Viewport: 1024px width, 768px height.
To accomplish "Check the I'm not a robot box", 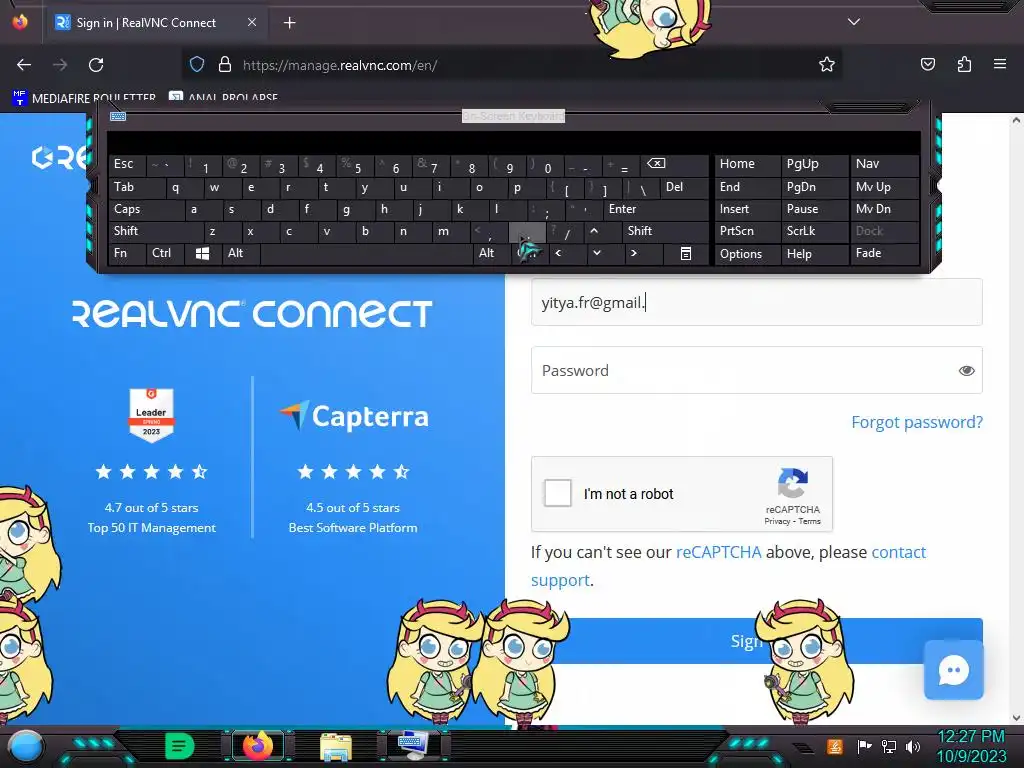I will (558, 493).
